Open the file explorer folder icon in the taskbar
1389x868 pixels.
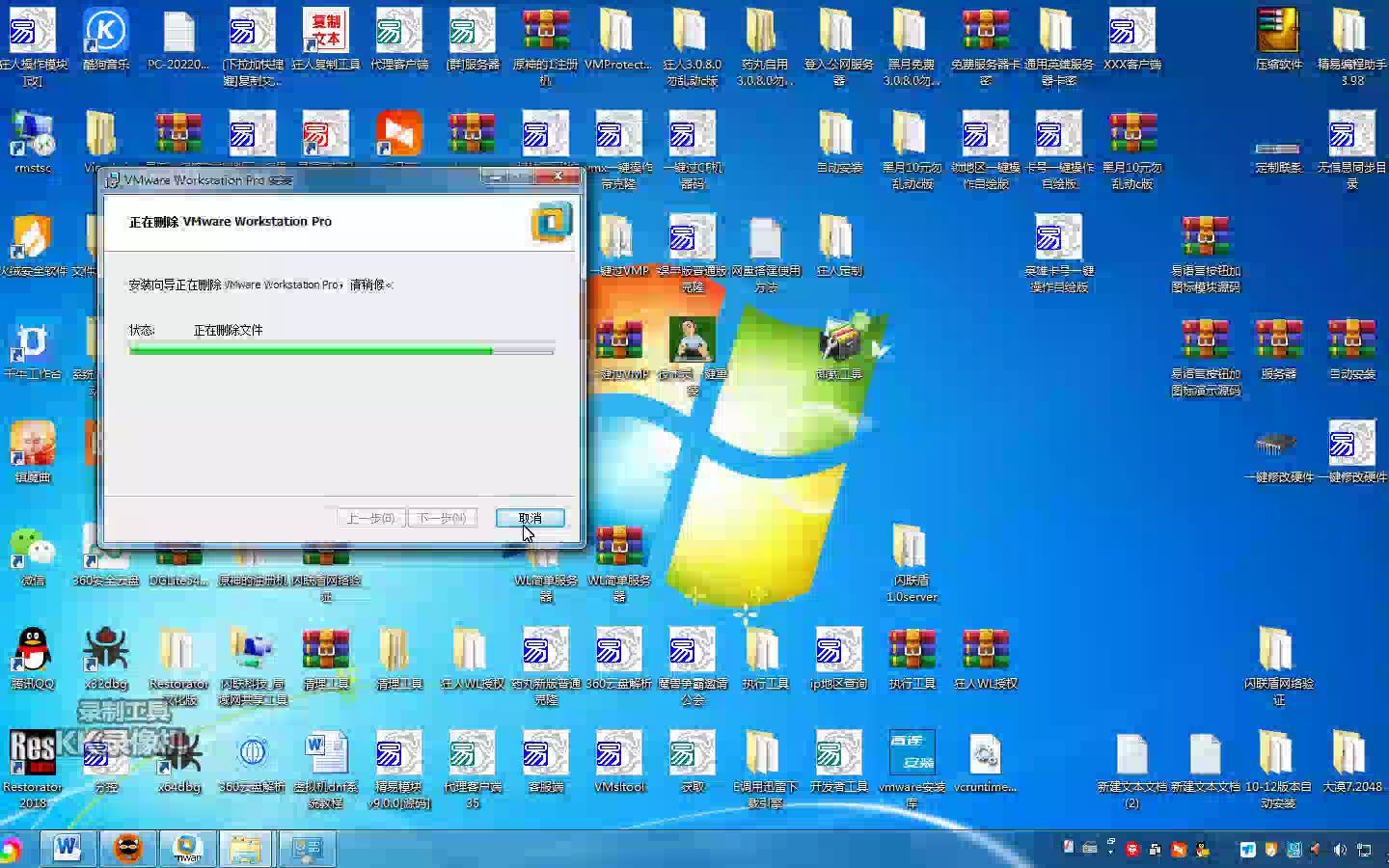click(x=246, y=848)
